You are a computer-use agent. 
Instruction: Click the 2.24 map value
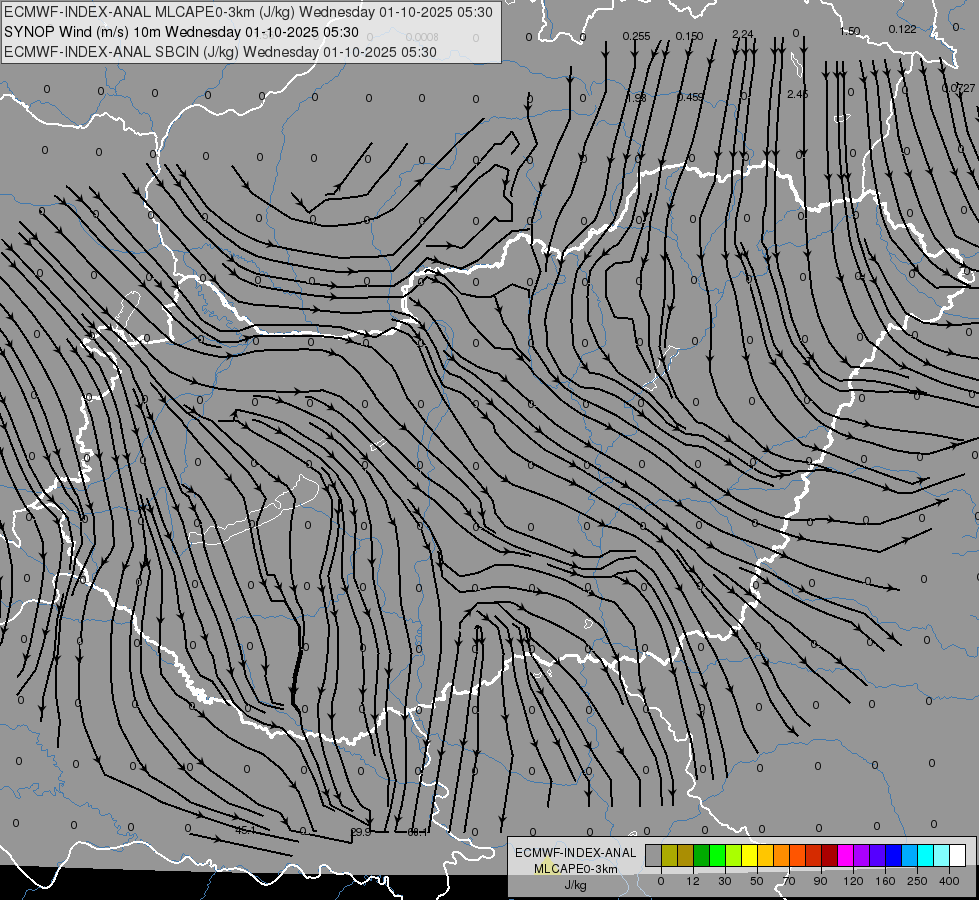click(x=742, y=34)
